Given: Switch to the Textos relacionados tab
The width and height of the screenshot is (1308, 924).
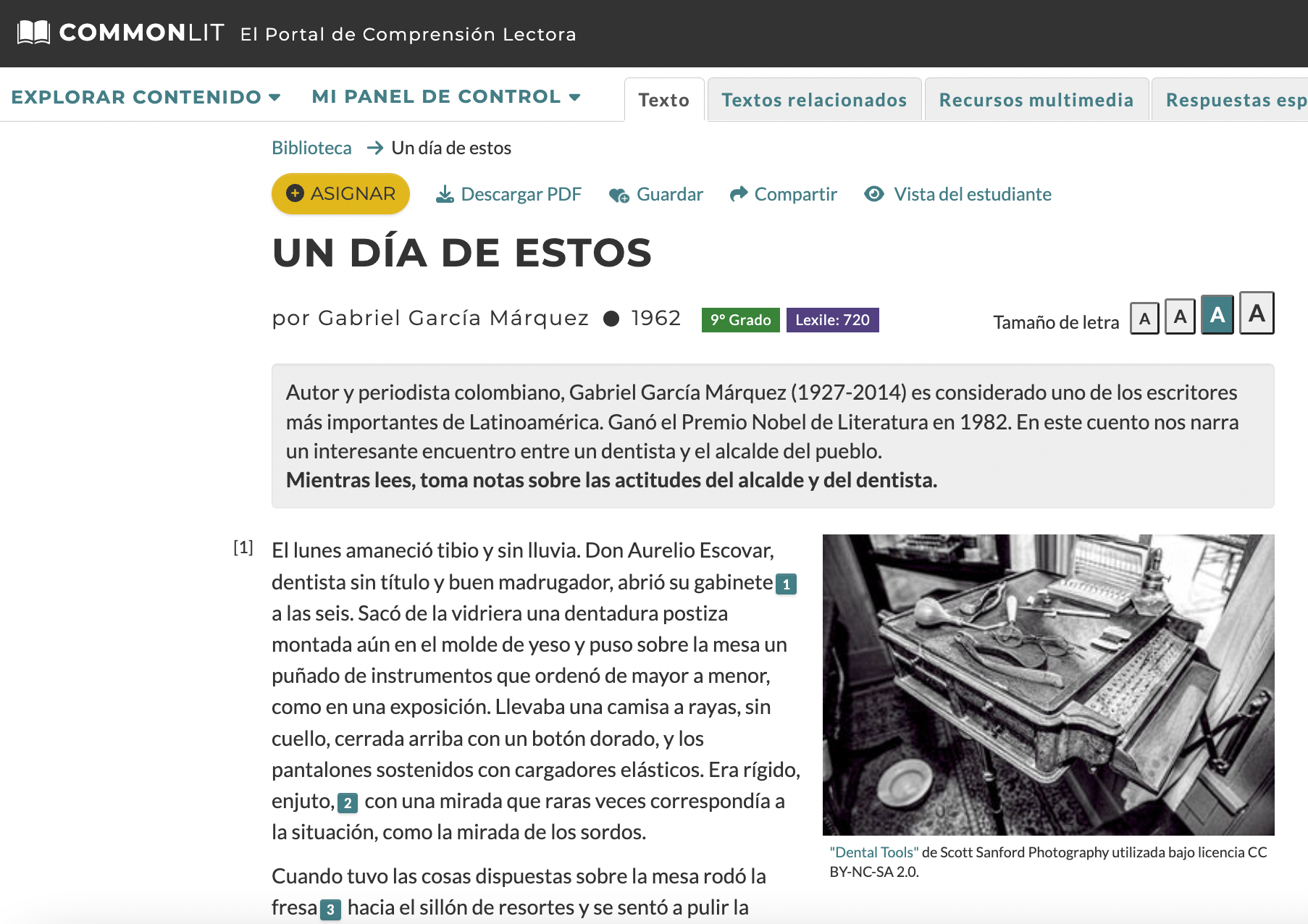Looking at the screenshot, I should click(x=814, y=100).
